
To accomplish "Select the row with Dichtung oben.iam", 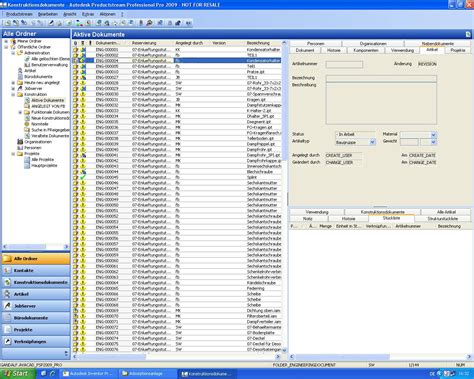I will [x=177, y=311].
